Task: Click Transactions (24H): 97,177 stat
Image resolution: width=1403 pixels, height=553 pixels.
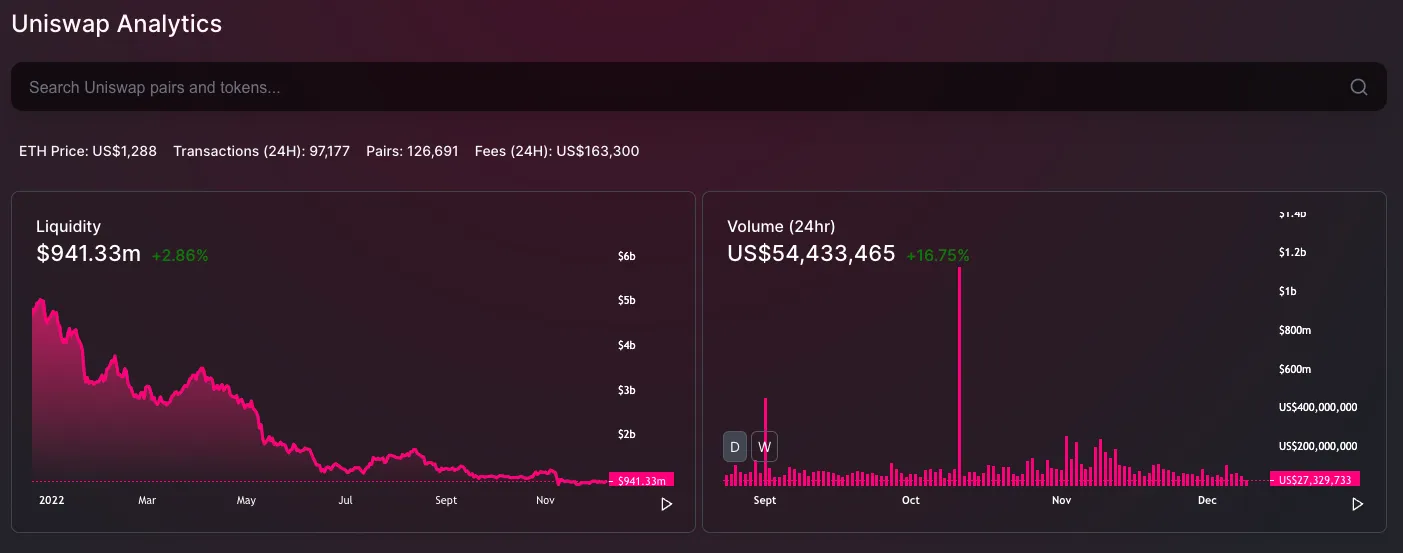Action: 261,151
